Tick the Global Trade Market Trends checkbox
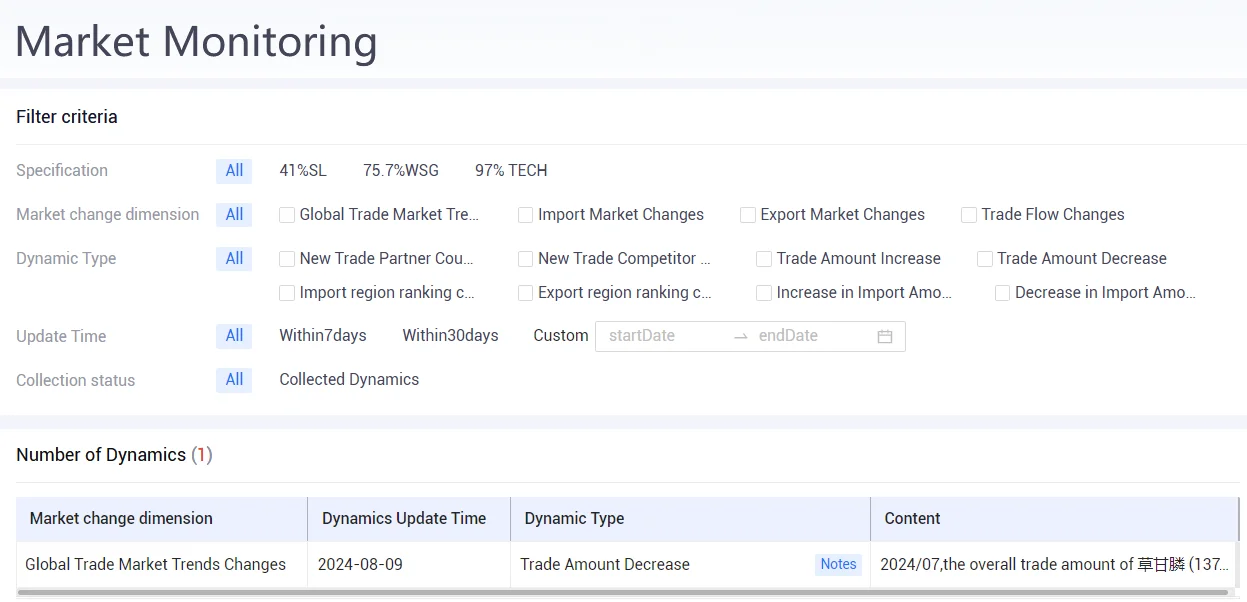 point(287,215)
